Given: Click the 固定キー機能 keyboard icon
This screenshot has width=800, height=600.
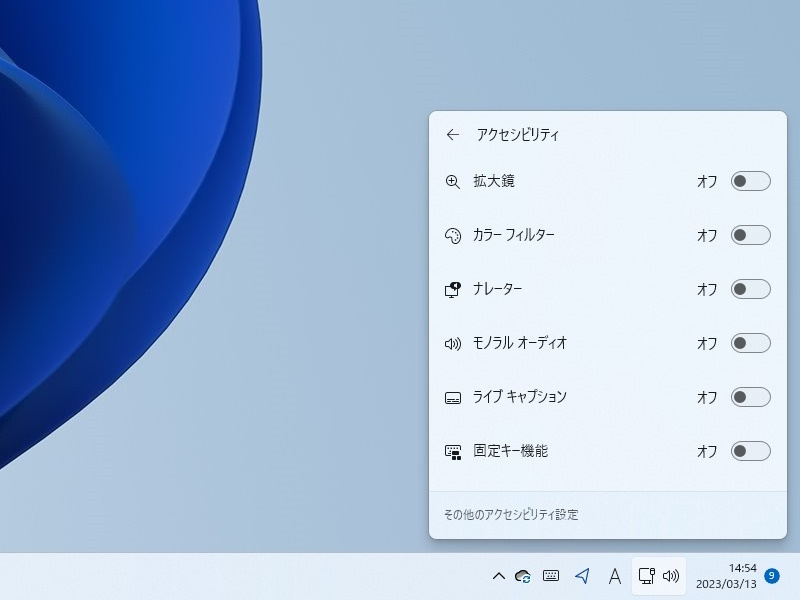Looking at the screenshot, I should click(x=453, y=451).
